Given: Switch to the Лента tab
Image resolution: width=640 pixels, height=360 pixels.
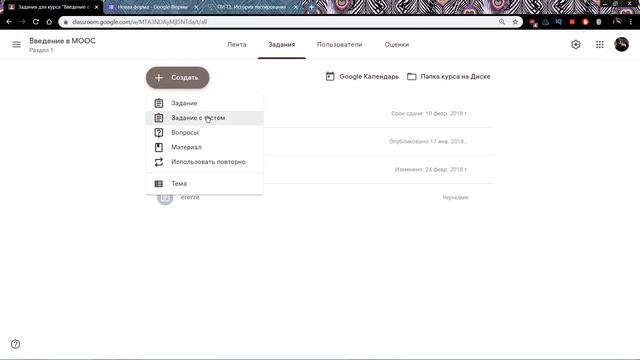Looking at the screenshot, I should [x=237, y=44].
